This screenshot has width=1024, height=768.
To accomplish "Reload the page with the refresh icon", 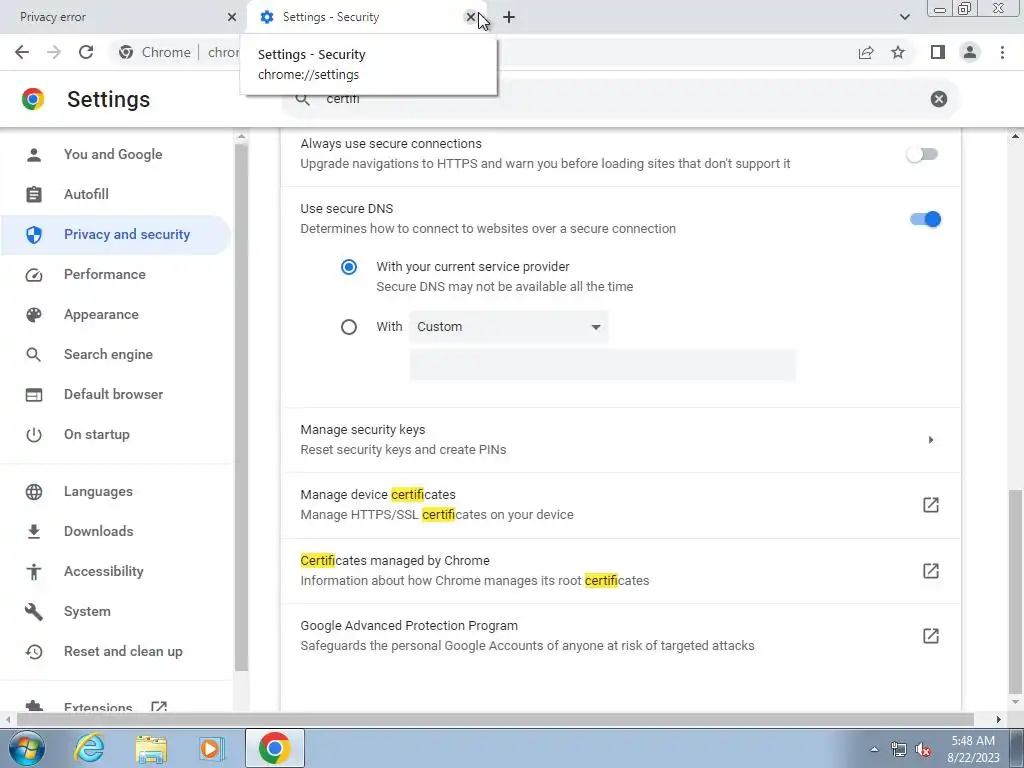I will coord(86,52).
